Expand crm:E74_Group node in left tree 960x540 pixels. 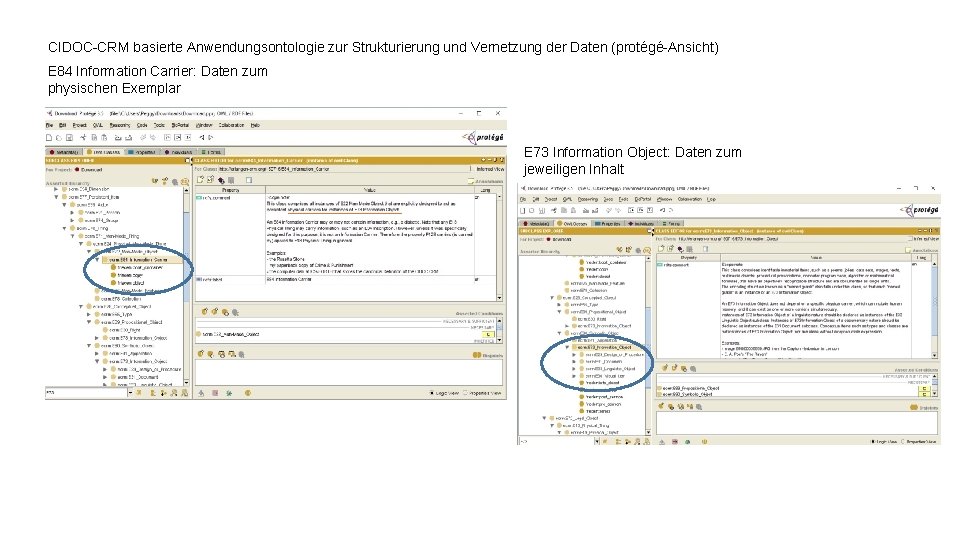72,220
